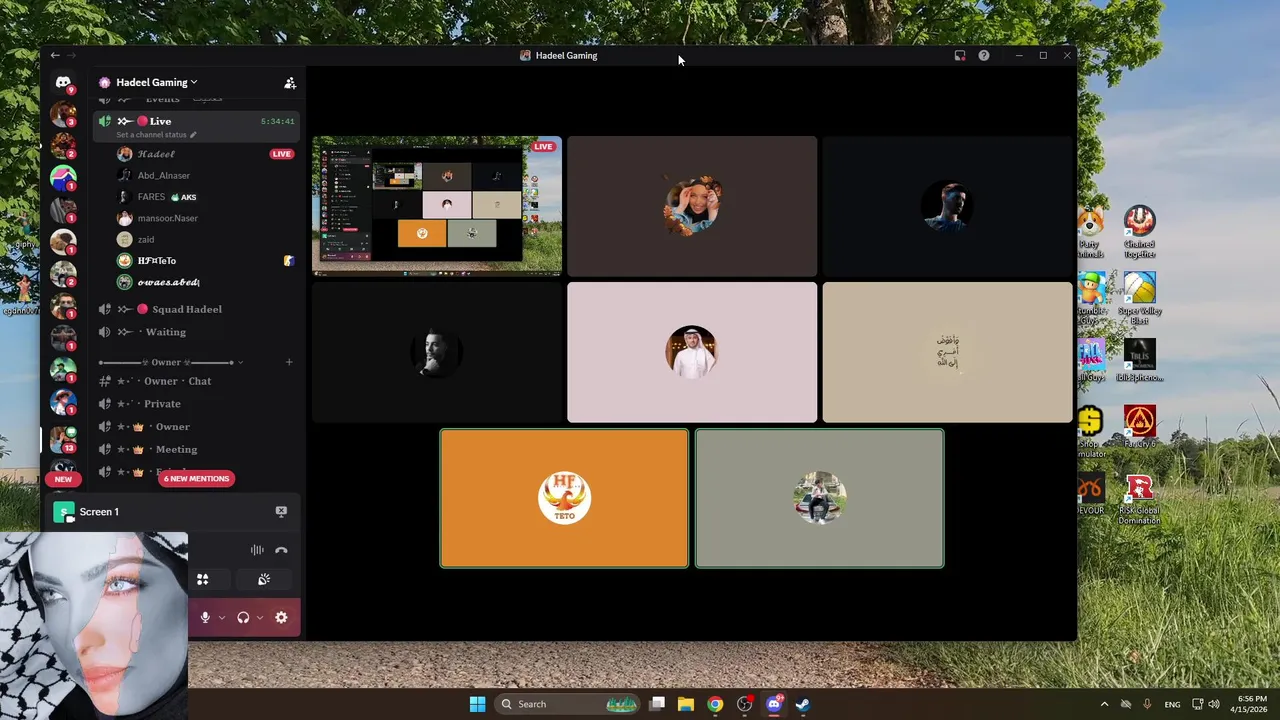The image size is (1280, 720).
Task: Collapse the Owner category chevron
Action: coord(241,362)
